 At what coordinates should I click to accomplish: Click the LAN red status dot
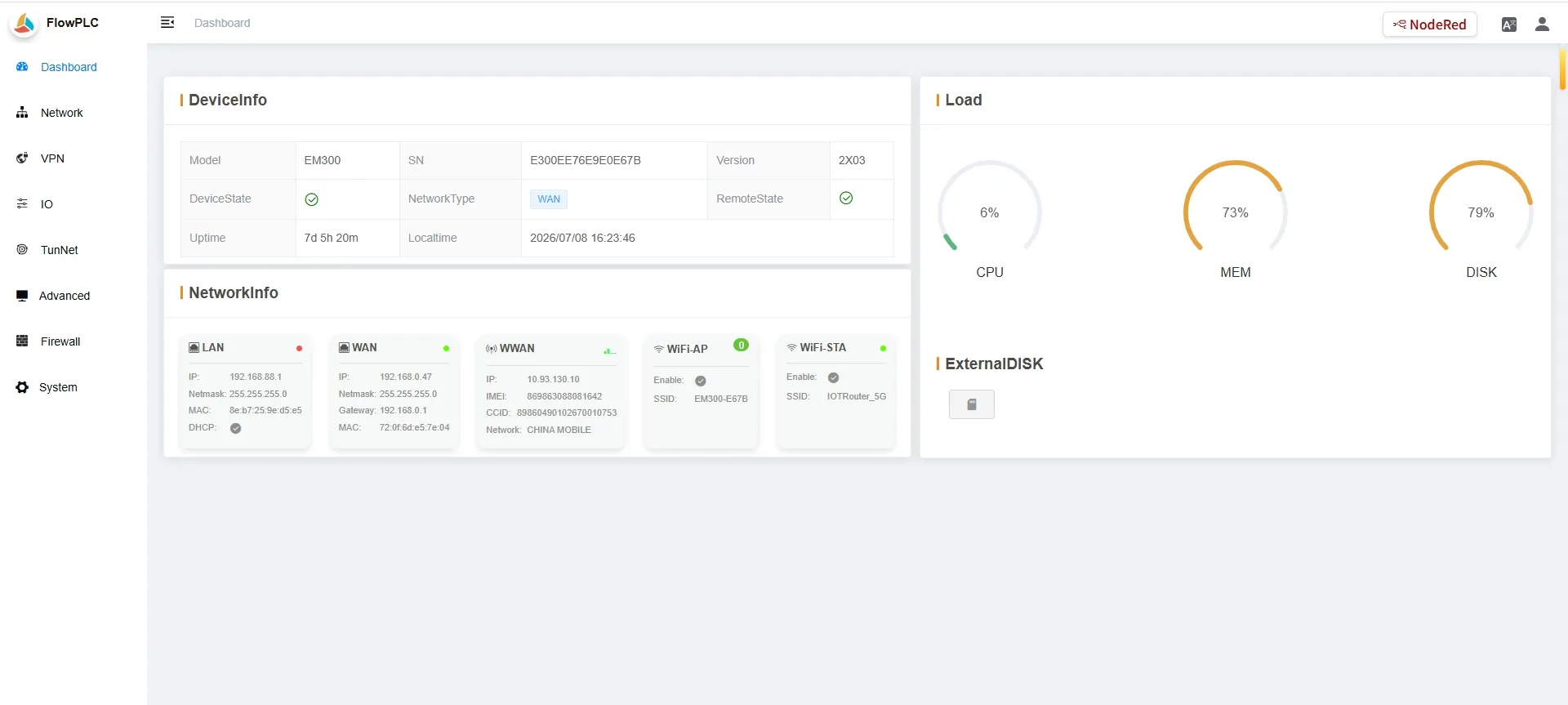point(299,349)
